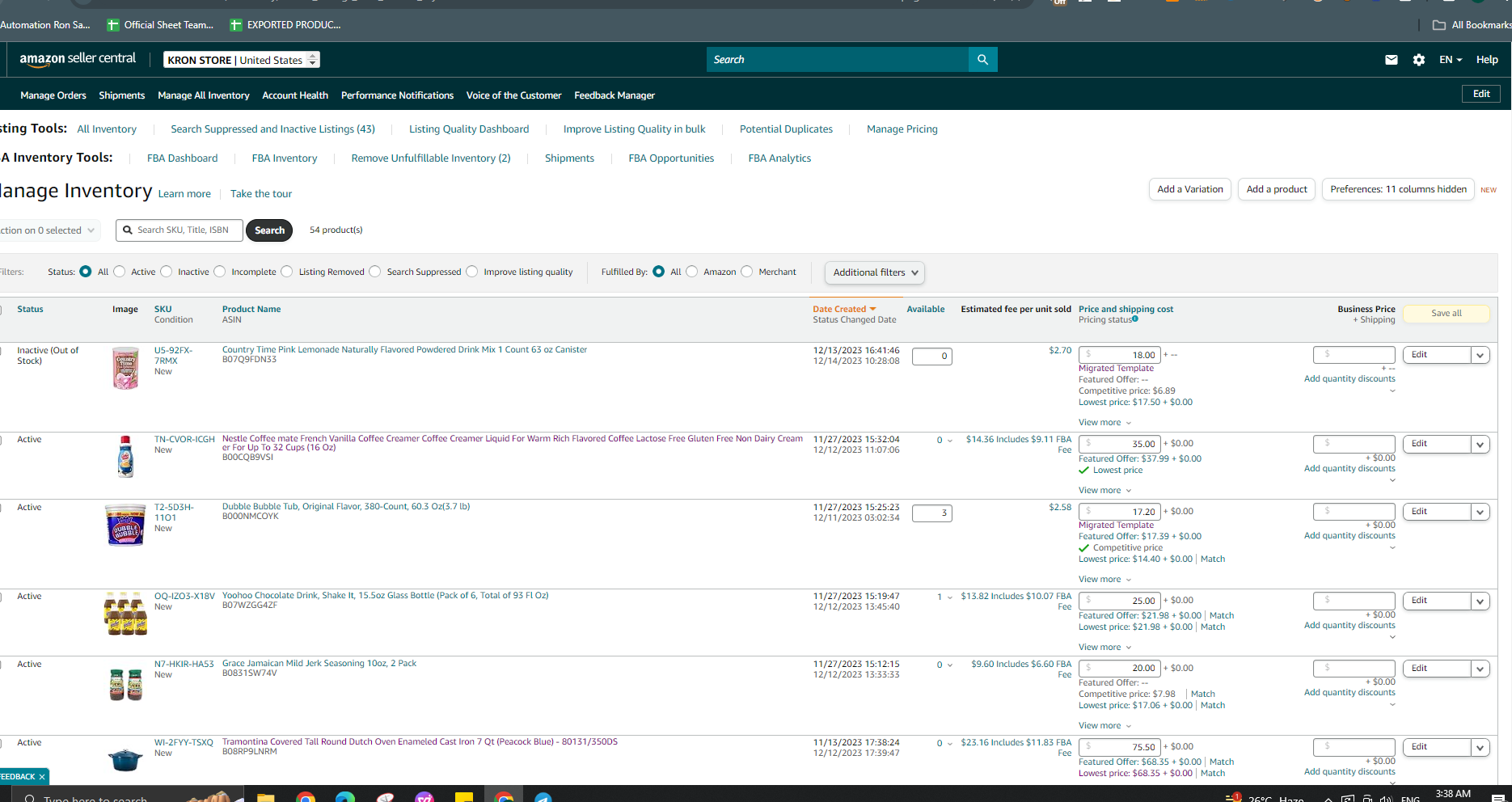Open the Yoohoo Chocolate Drink product image

[x=125, y=614]
